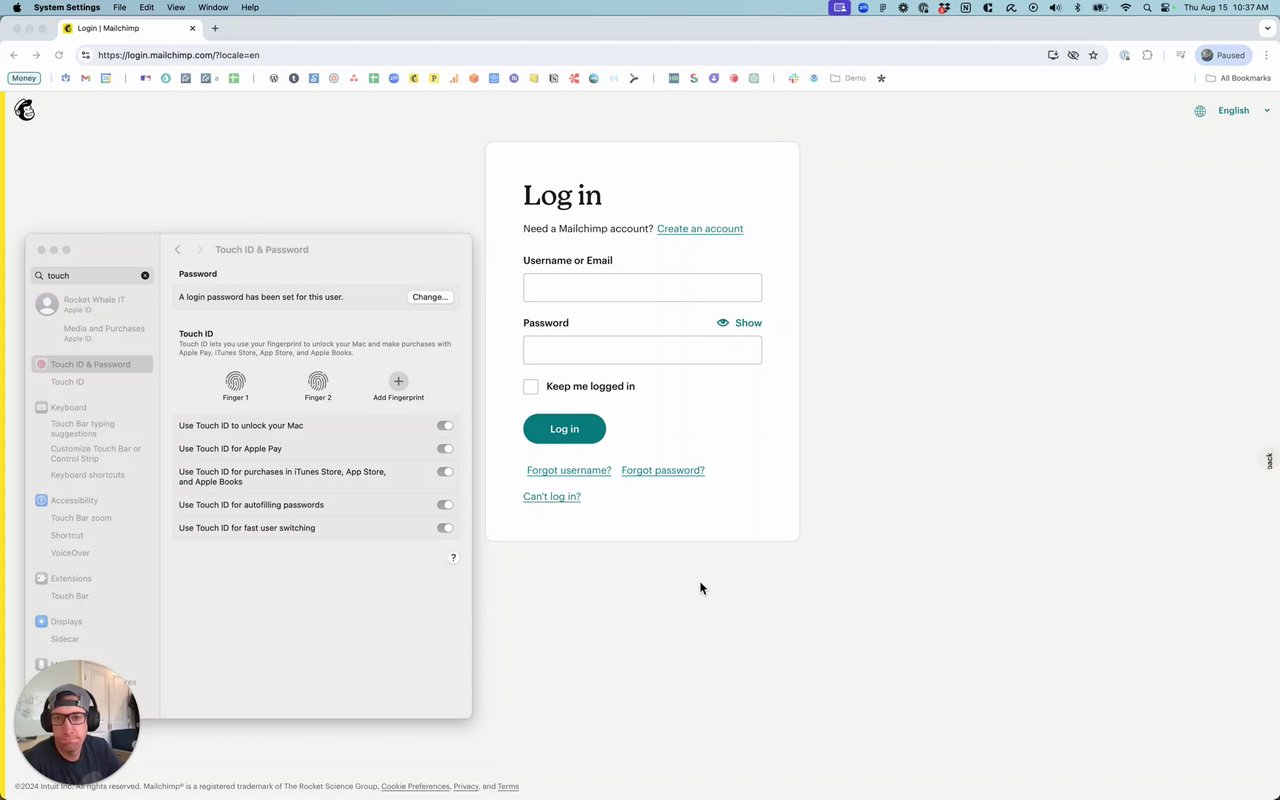Image resolution: width=1280 pixels, height=800 pixels.
Task: Click the Forgot password? link
Action: tap(663, 470)
